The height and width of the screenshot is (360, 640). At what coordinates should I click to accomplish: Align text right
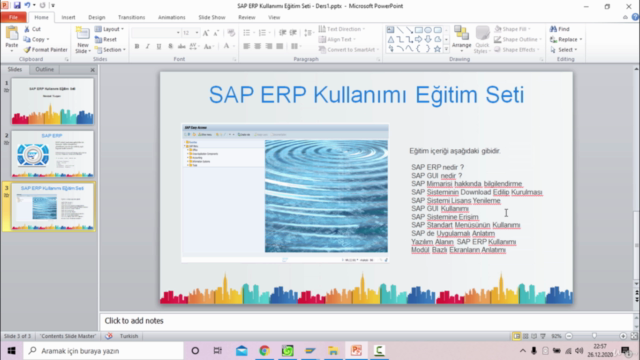tap(269, 47)
